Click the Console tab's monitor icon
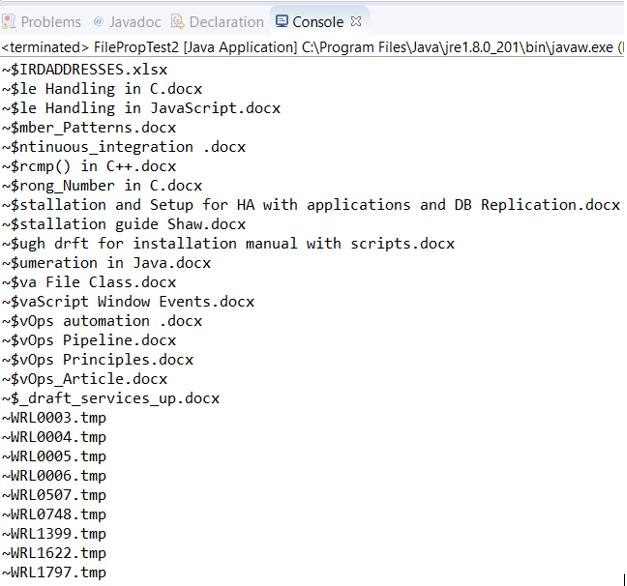 click(x=280, y=21)
